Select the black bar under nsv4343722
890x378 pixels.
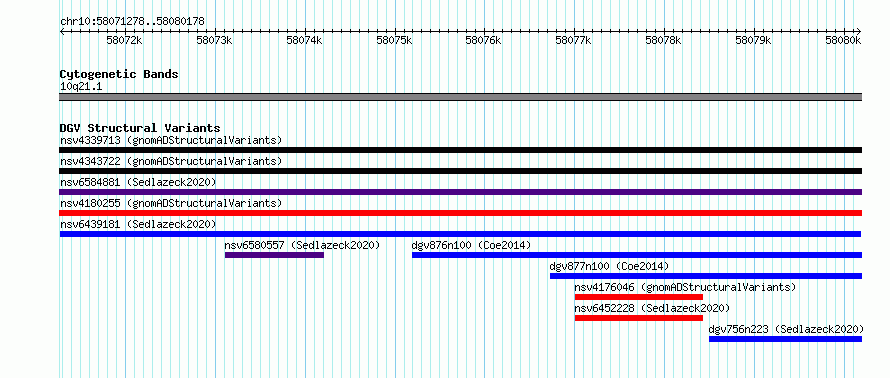point(460,171)
